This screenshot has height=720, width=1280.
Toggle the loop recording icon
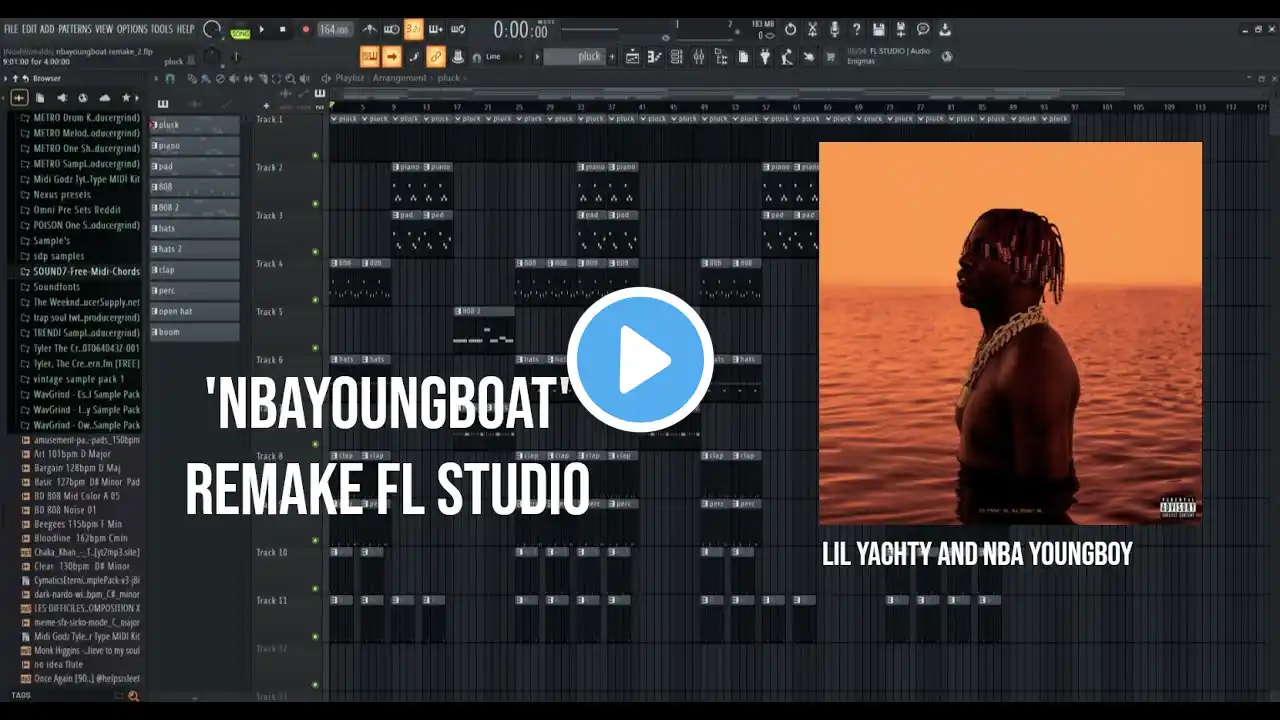tap(458, 30)
